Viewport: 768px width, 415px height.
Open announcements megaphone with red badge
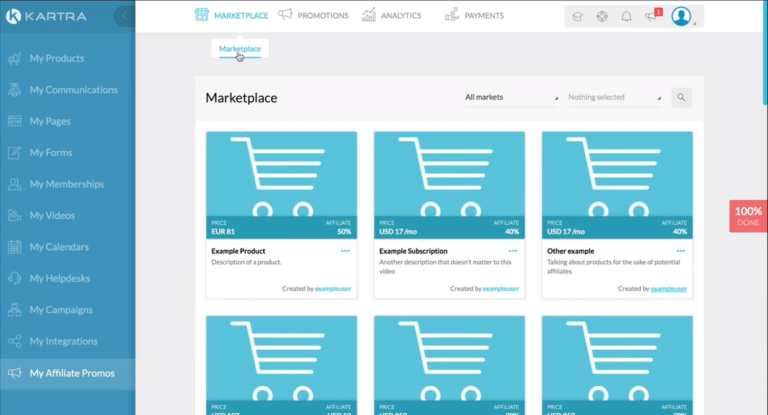(x=652, y=16)
